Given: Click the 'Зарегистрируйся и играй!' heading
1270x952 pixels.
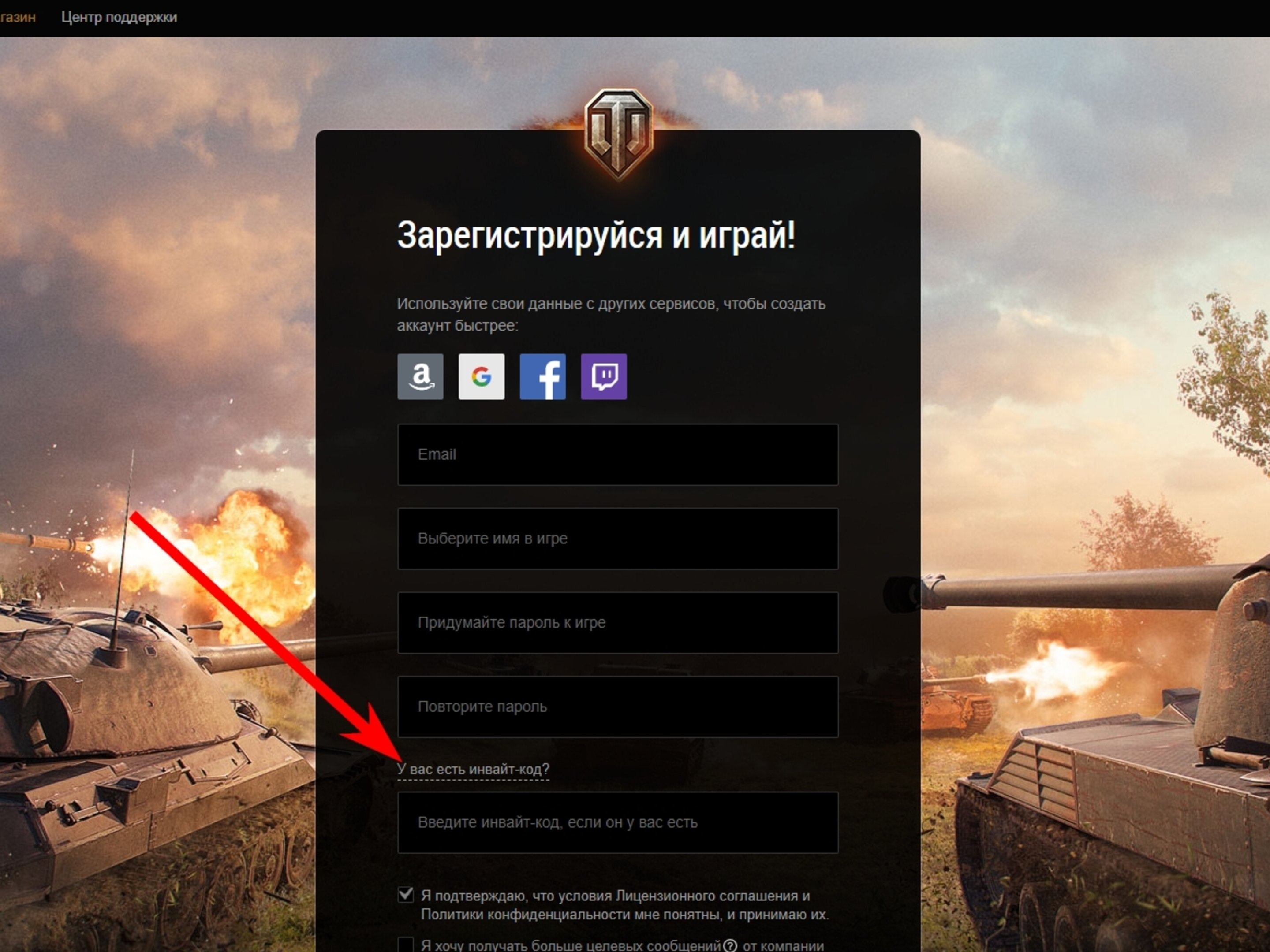Looking at the screenshot, I should (x=596, y=235).
